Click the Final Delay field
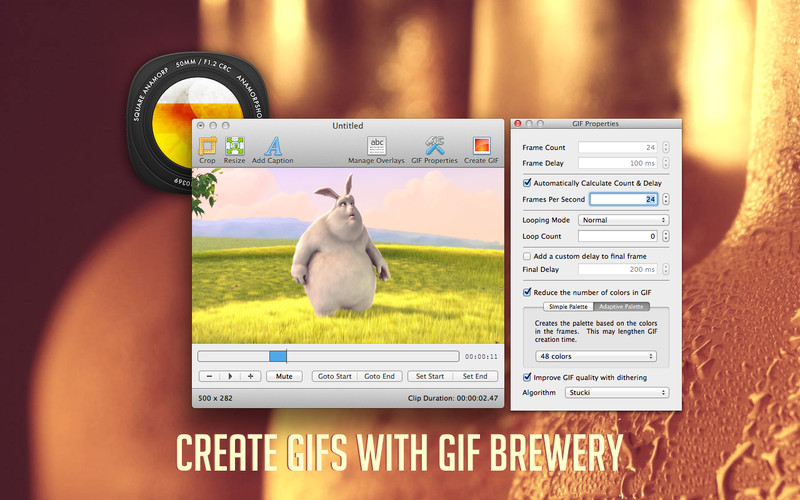 click(x=618, y=269)
